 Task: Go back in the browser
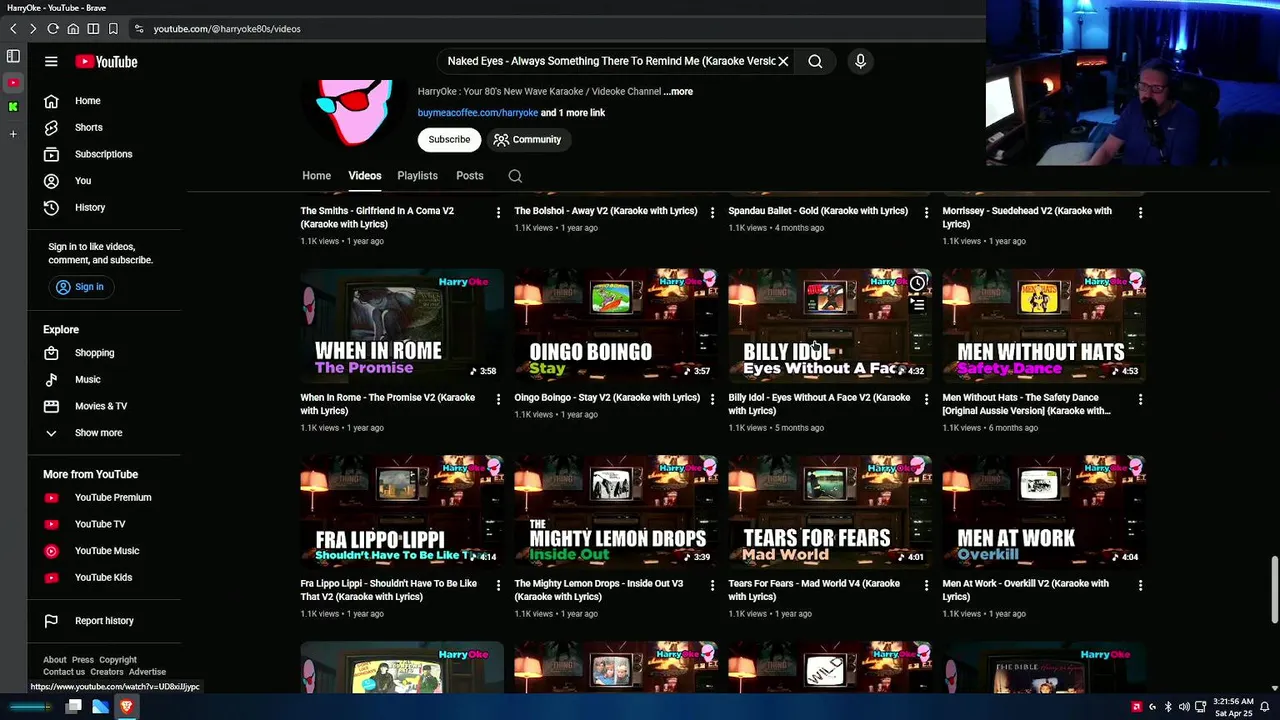point(13,29)
